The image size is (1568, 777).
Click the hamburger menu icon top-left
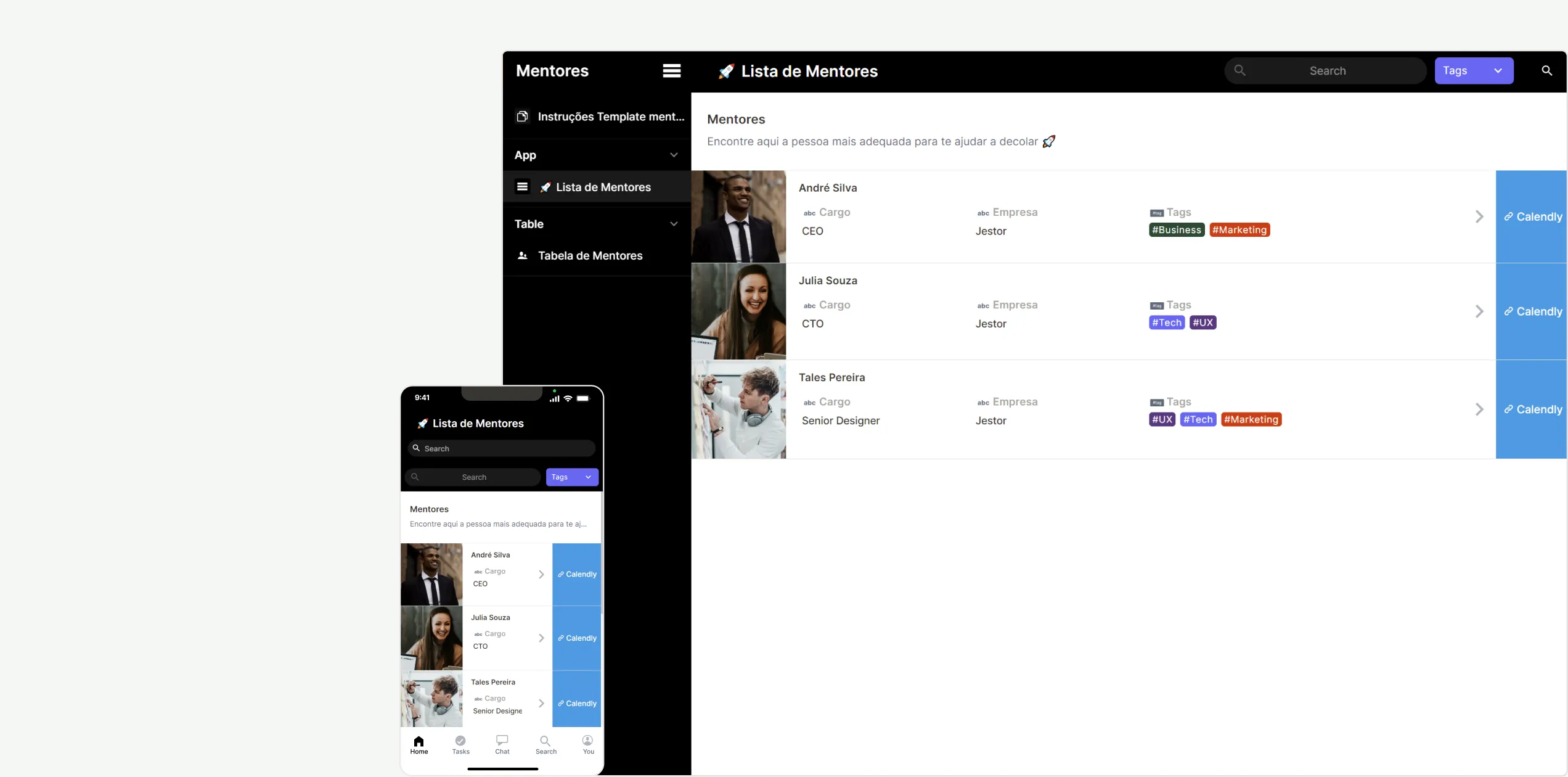pos(670,71)
